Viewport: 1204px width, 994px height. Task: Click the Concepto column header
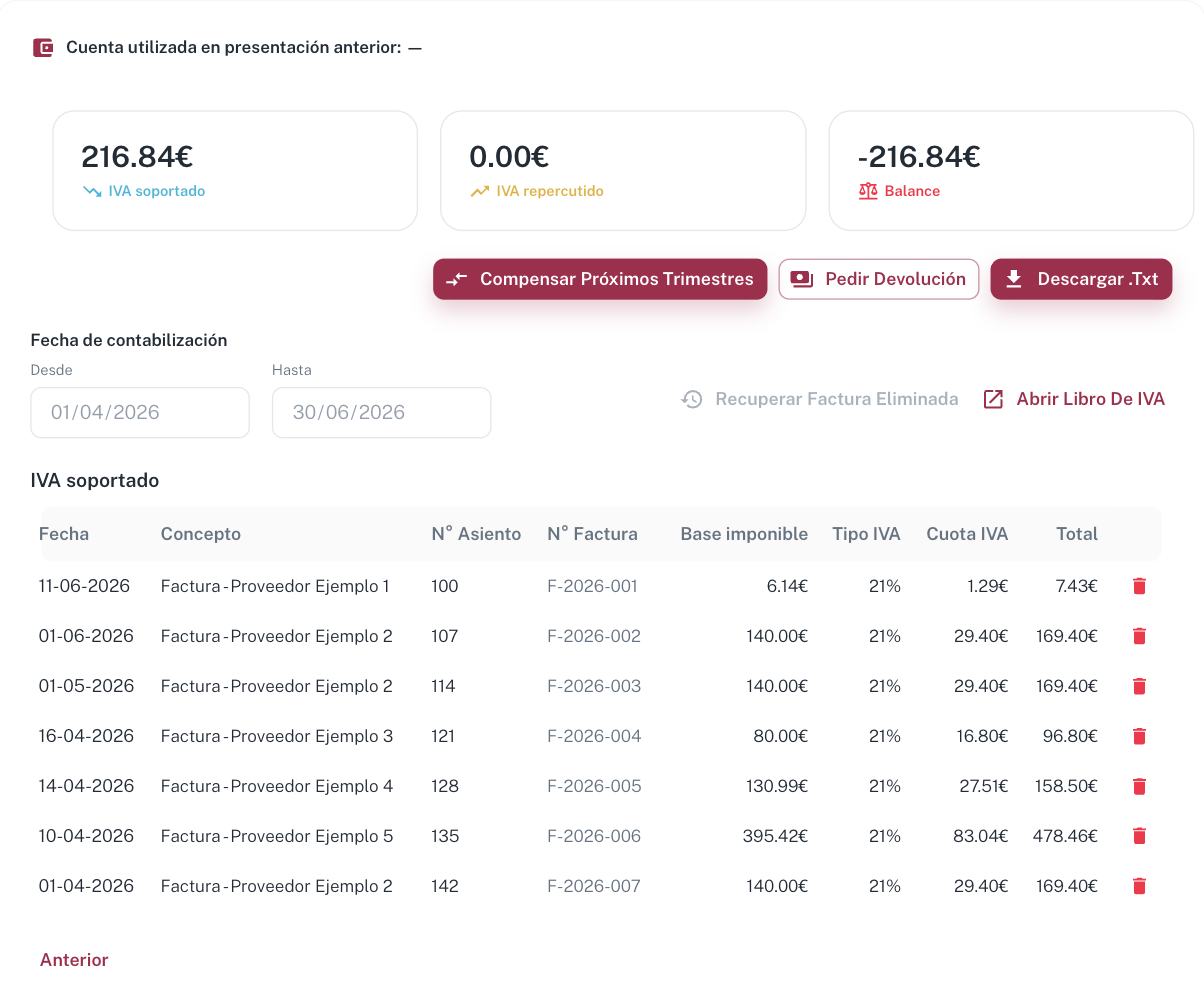(x=201, y=534)
